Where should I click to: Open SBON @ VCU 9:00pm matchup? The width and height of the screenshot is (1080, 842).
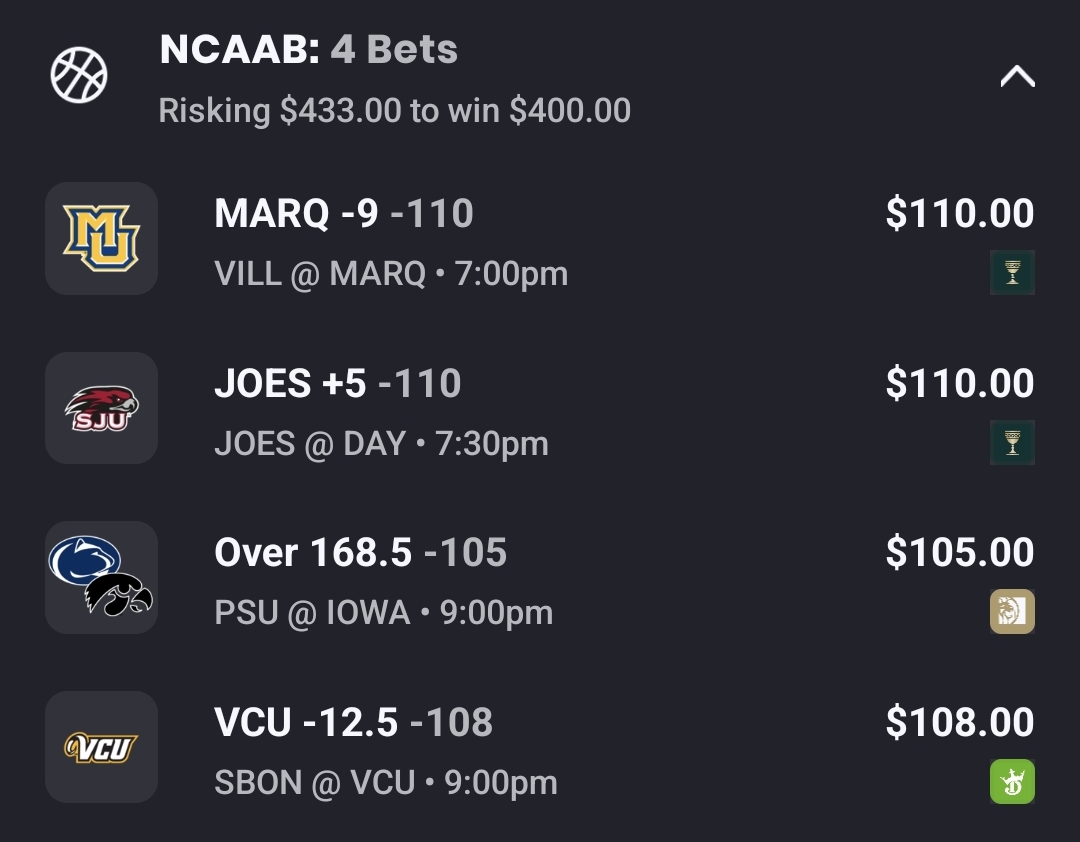(386, 783)
